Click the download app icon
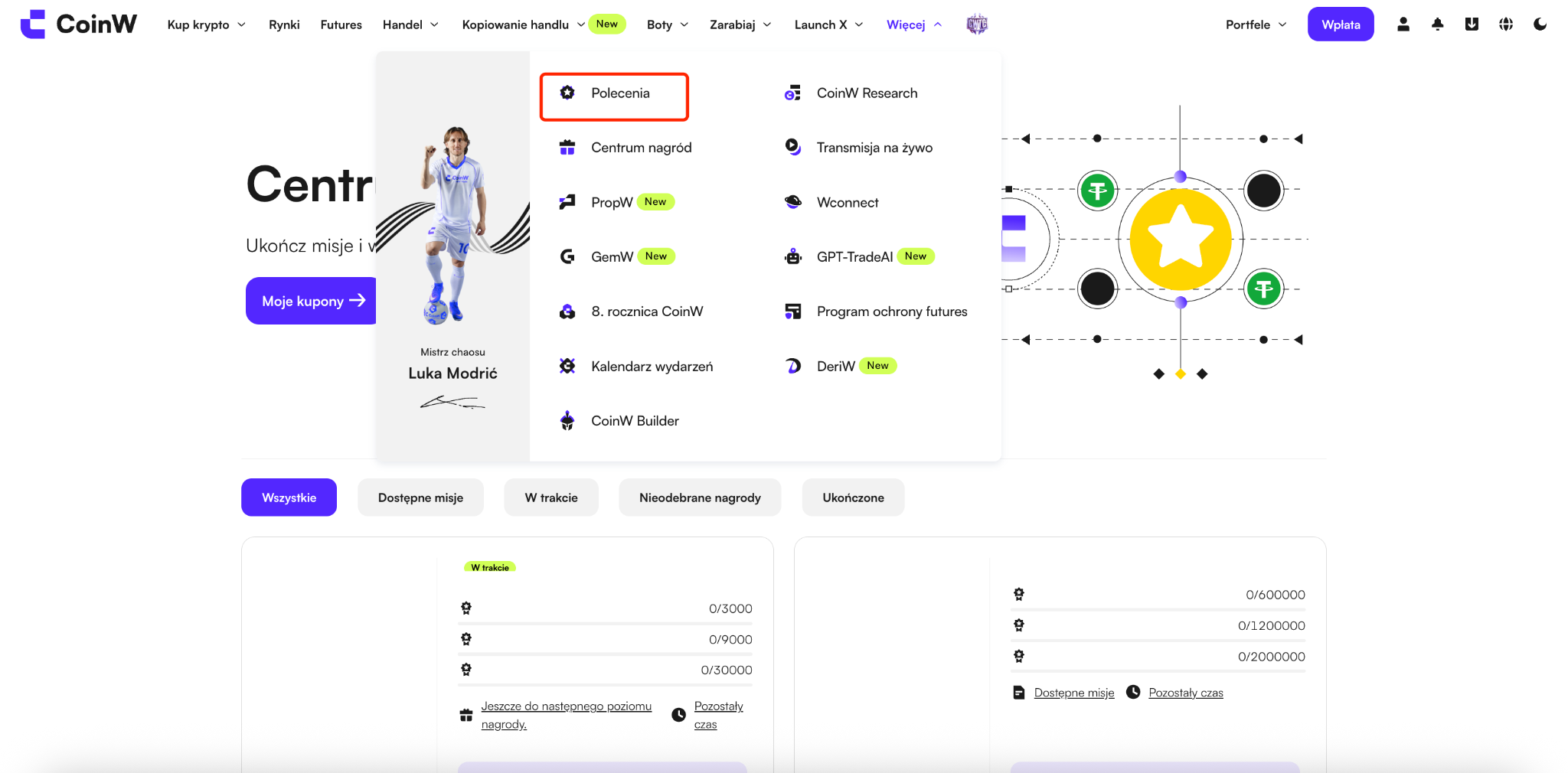1568x773 pixels. (x=1472, y=24)
